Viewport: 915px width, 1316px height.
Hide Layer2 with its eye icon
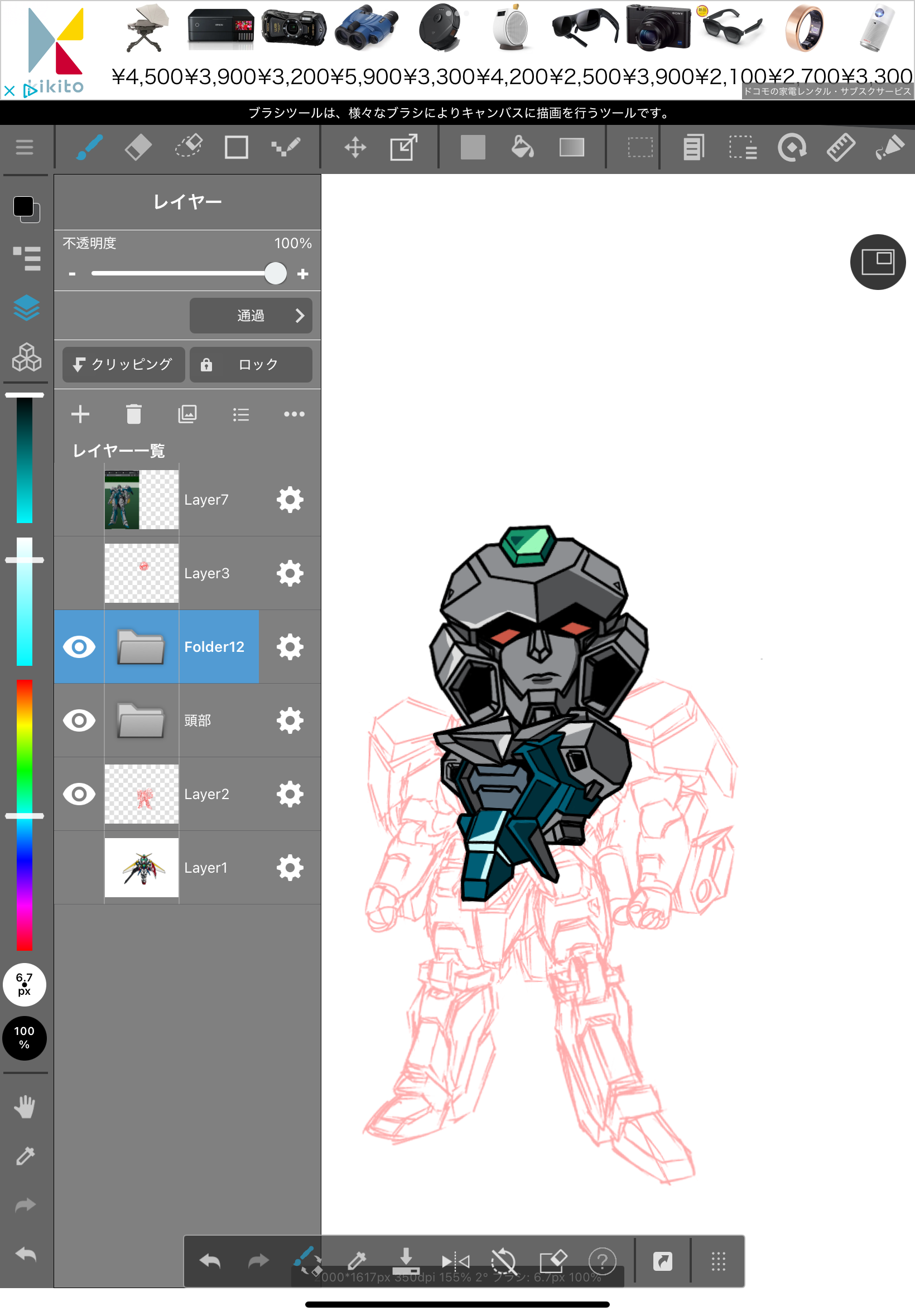point(79,794)
